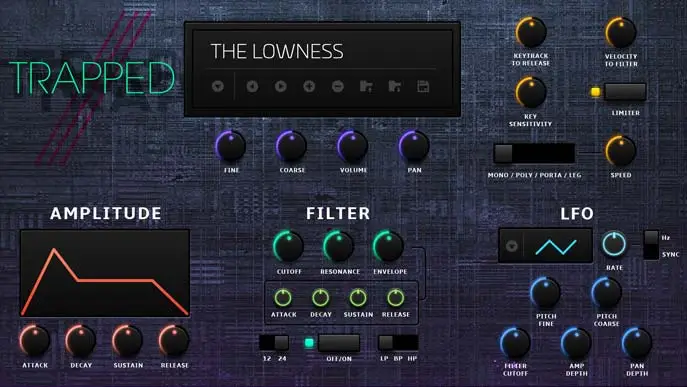Toggle the filter OFF/ON switch
The width and height of the screenshot is (687, 387).
click(x=339, y=343)
